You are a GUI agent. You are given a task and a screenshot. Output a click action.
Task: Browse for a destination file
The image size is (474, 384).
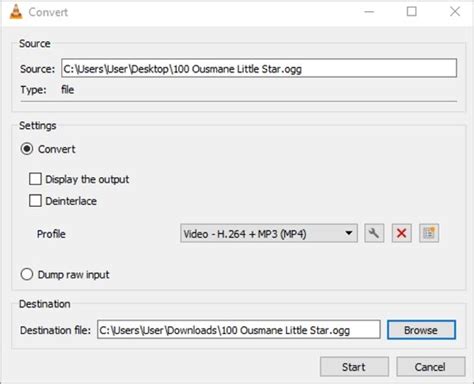click(421, 330)
